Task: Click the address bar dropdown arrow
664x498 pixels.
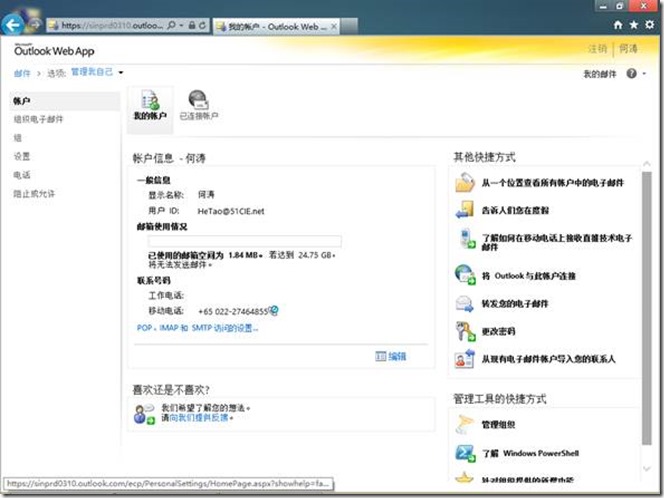Action: click(181, 25)
